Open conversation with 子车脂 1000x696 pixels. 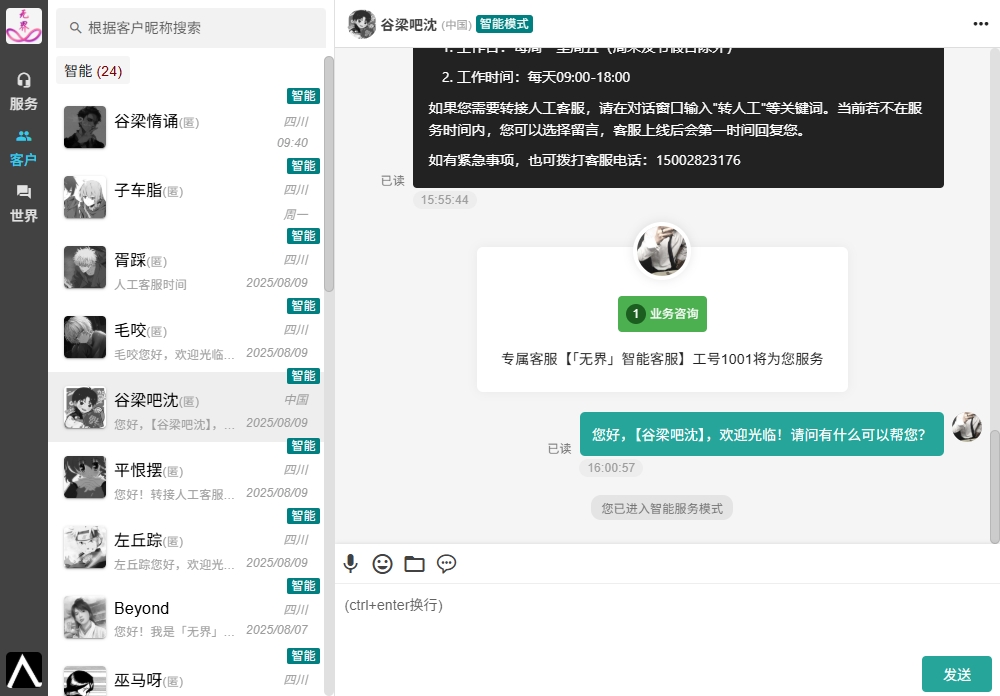186,197
